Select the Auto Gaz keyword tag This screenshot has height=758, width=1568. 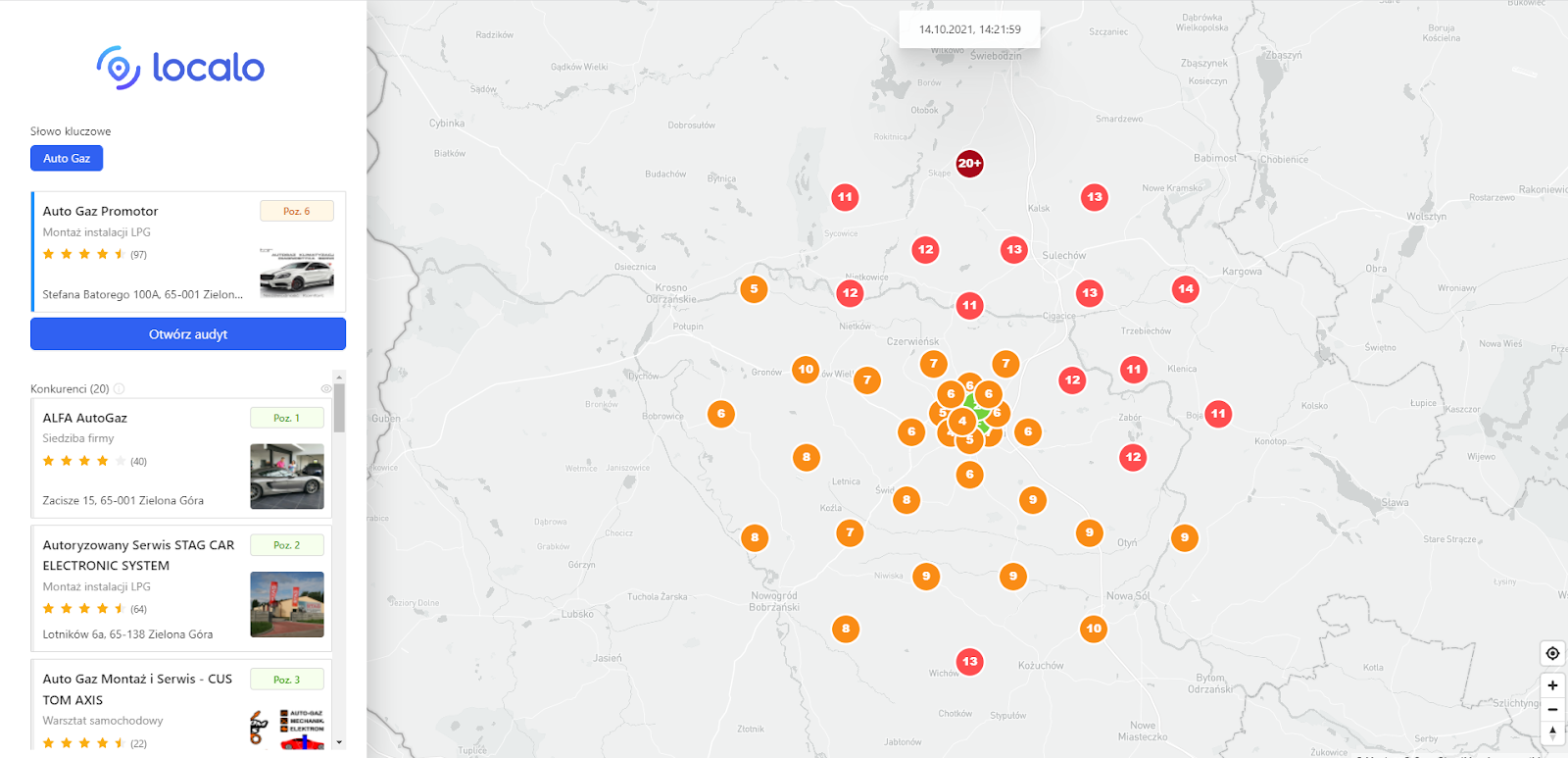[x=67, y=158]
